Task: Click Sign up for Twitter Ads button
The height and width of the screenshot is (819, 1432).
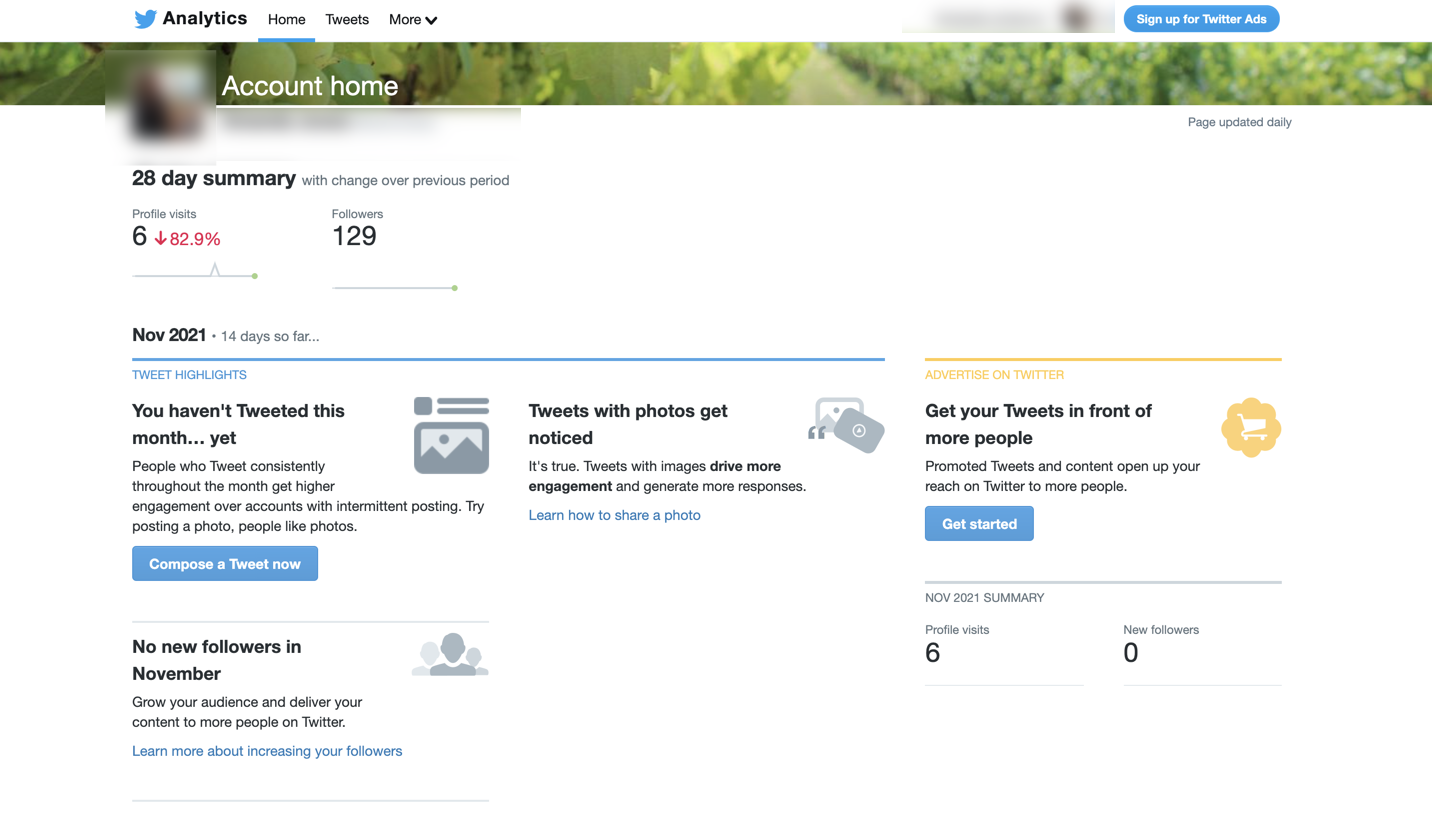Action: click(x=1201, y=19)
